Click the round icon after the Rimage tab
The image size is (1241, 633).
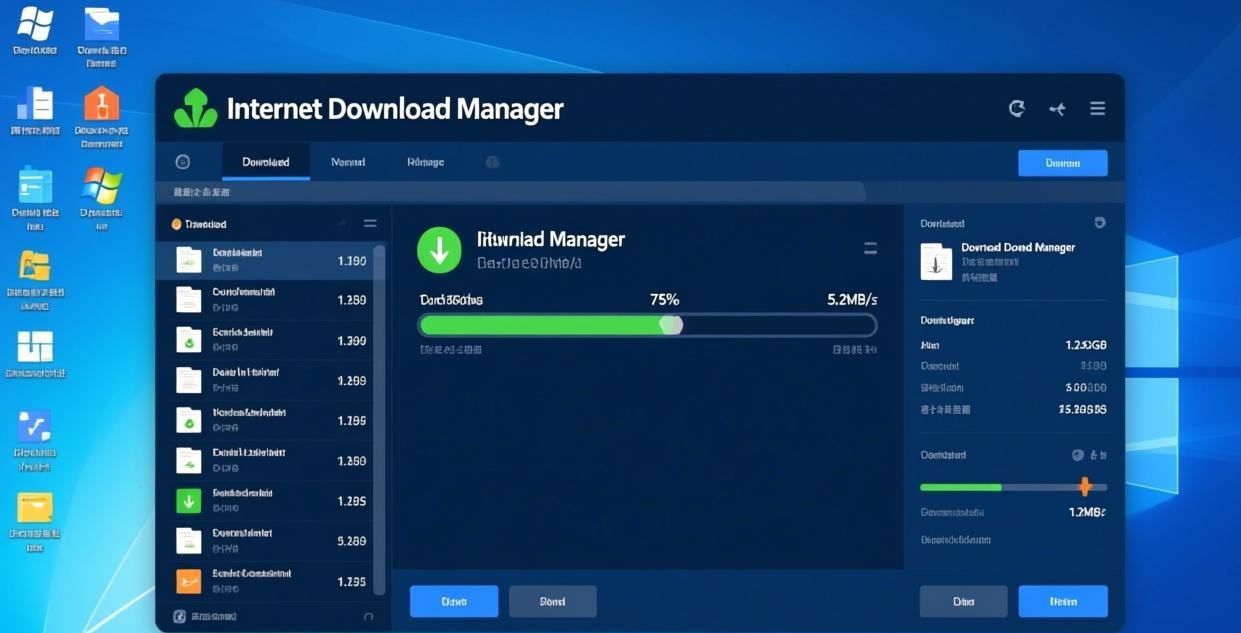click(492, 162)
